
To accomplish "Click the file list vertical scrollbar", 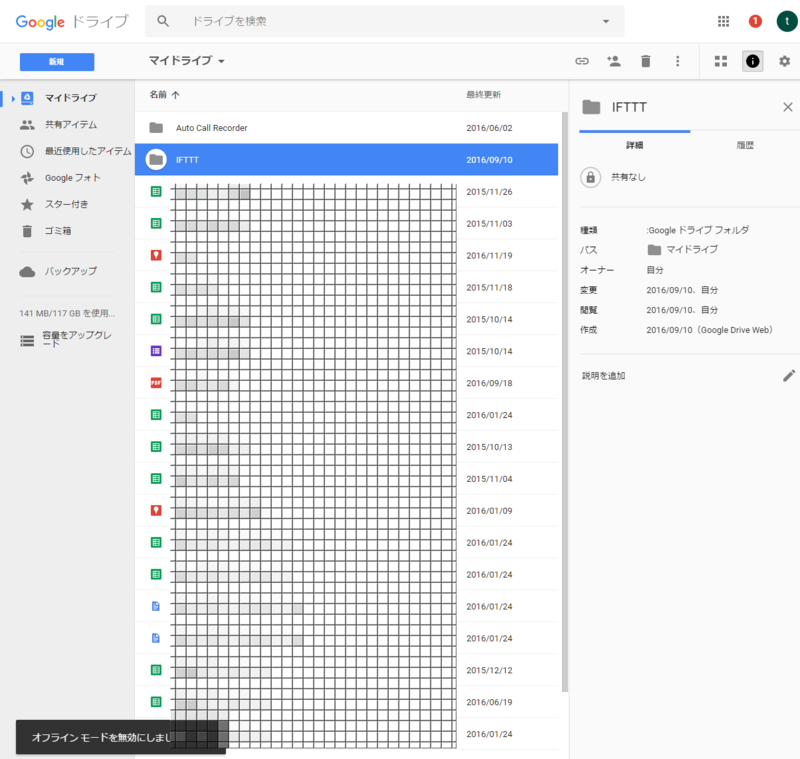I will pyautogui.click(x=564, y=402).
